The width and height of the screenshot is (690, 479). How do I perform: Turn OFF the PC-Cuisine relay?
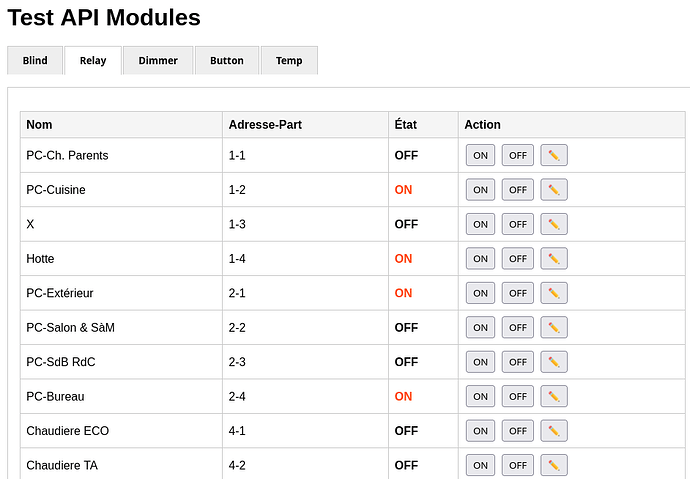(x=518, y=190)
